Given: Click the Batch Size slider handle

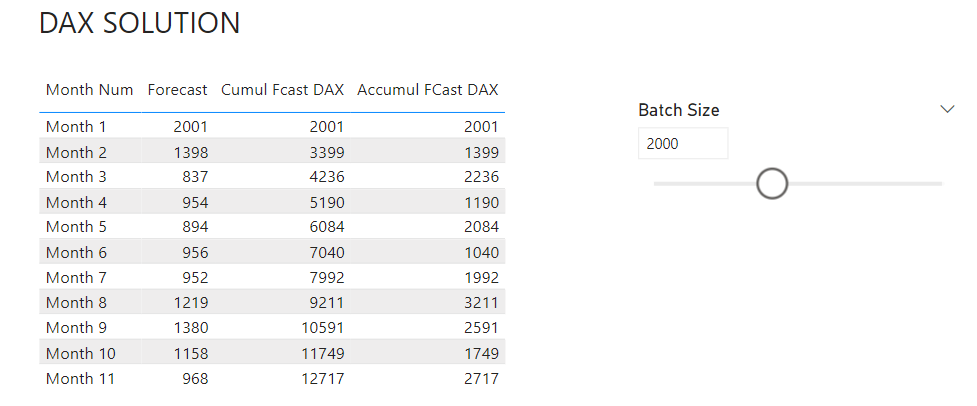Looking at the screenshot, I should (x=772, y=184).
